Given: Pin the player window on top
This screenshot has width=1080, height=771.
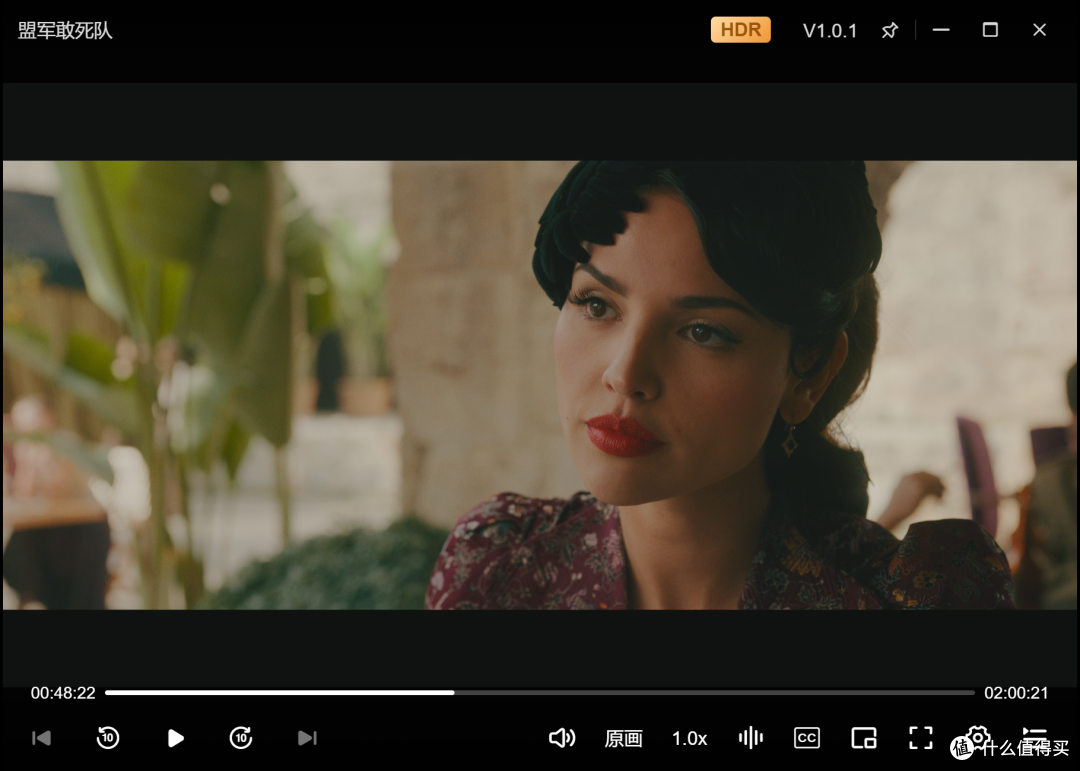Looking at the screenshot, I should coord(889,30).
